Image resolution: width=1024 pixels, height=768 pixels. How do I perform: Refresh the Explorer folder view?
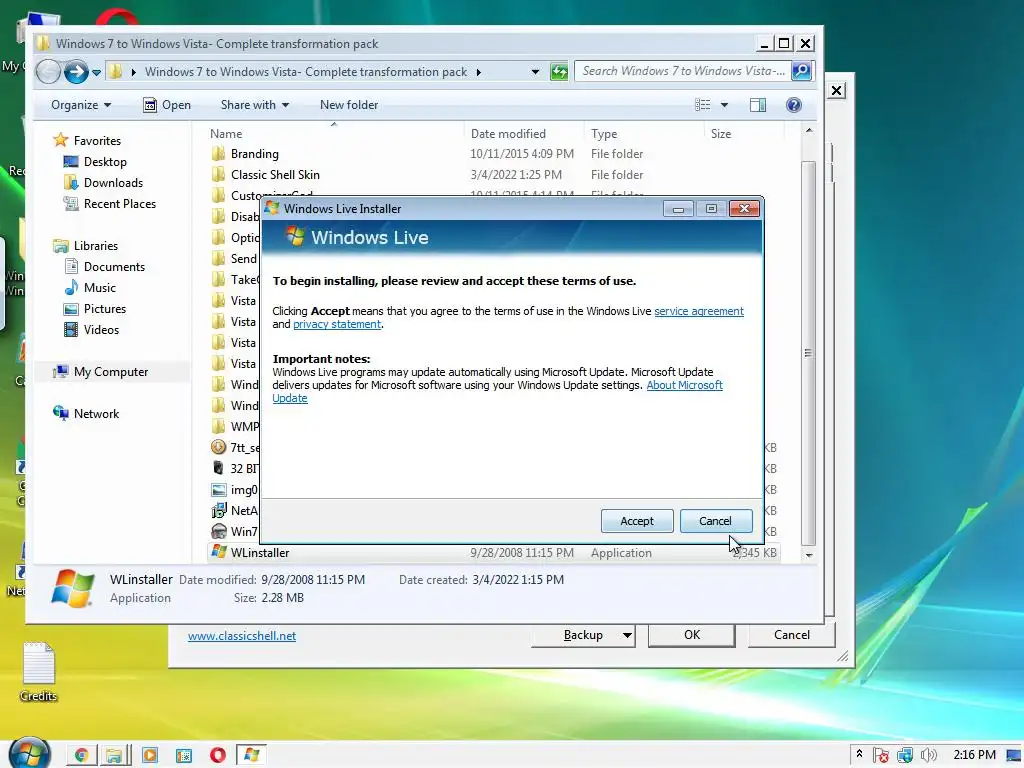click(559, 71)
